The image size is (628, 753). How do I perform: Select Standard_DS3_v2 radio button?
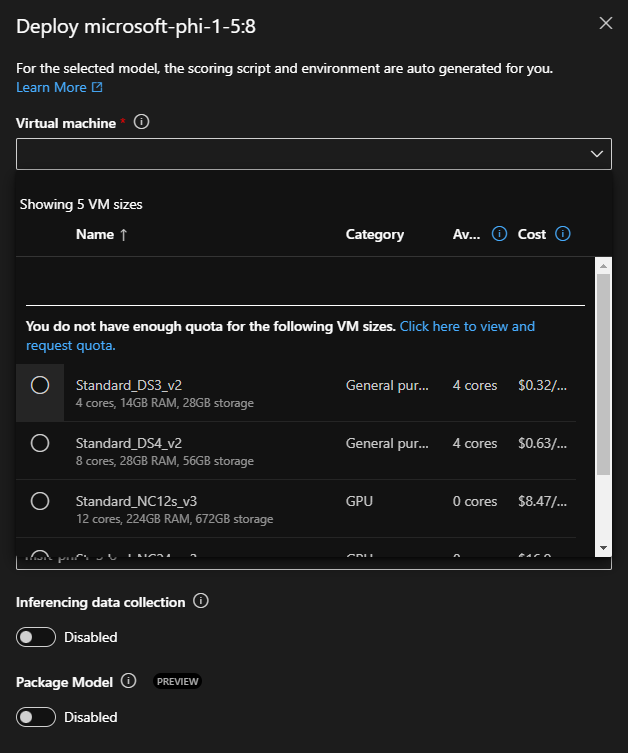click(40, 385)
